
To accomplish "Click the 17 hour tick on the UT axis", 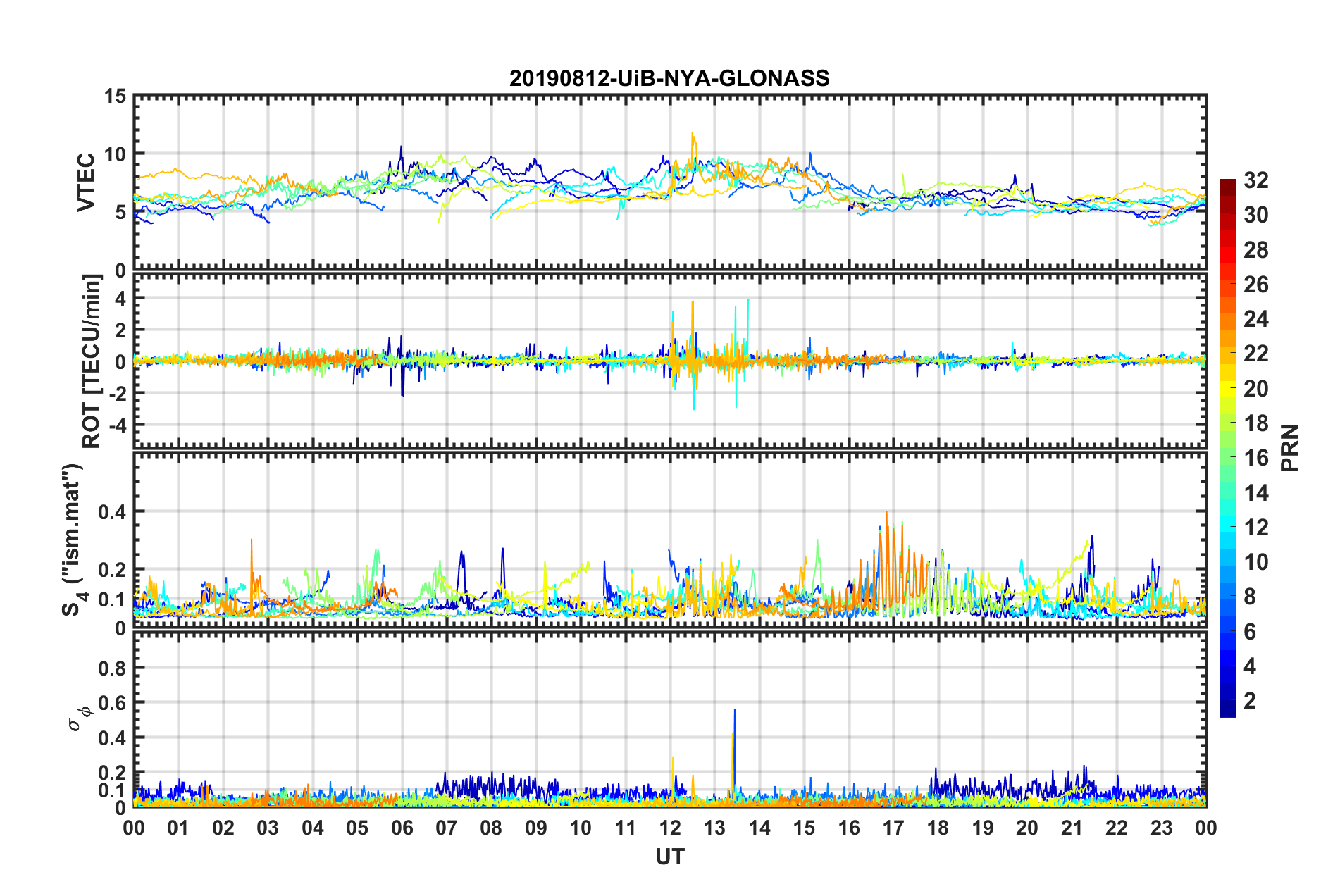I will pyautogui.click(x=893, y=828).
